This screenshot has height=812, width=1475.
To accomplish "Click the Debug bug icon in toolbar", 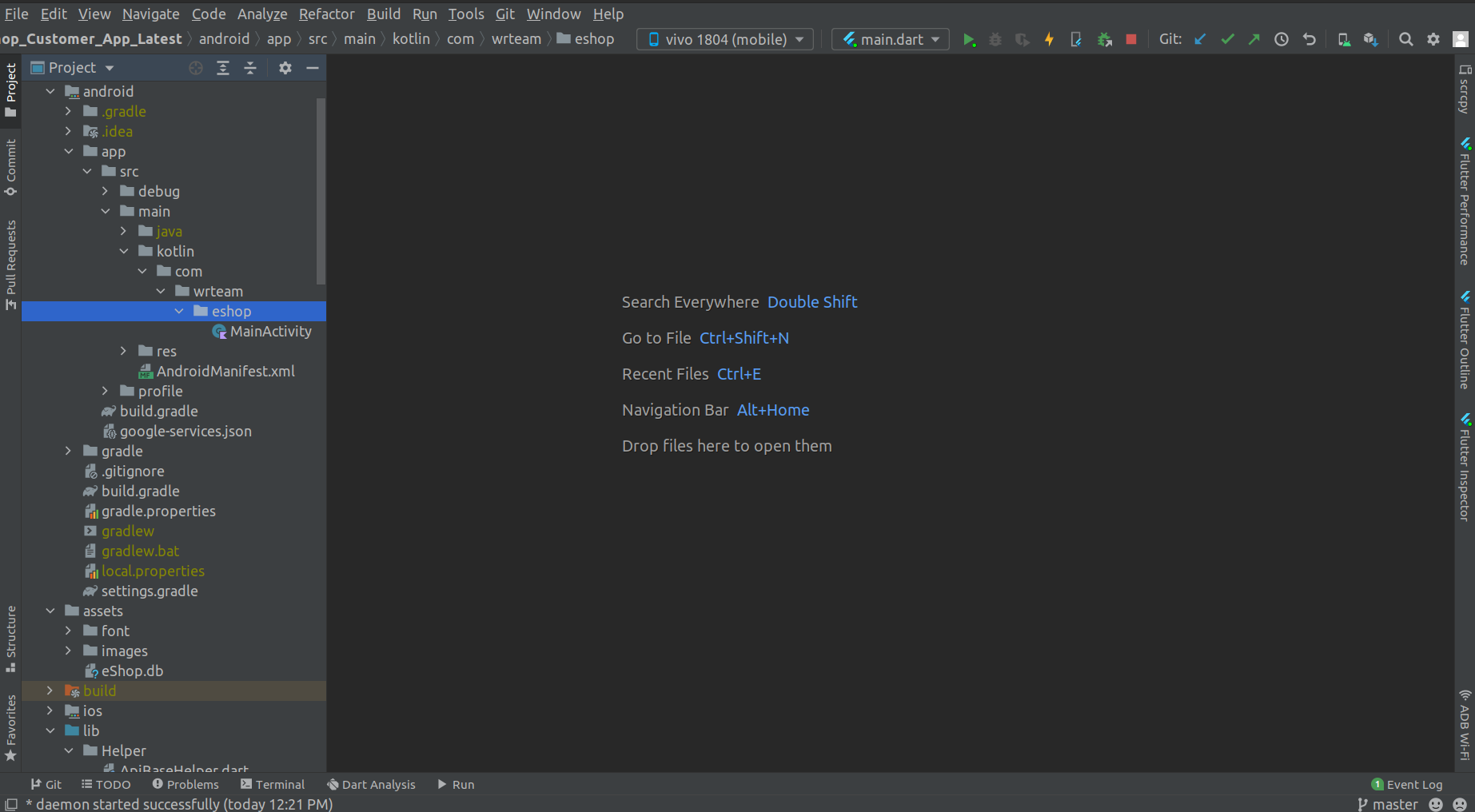I will pyautogui.click(x=995, y=39).
